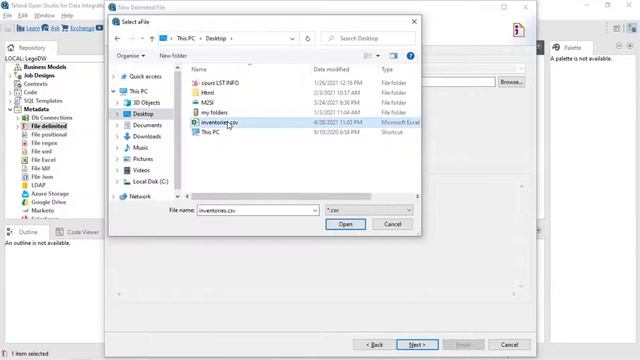This screenshot has height=360, width=640.
Task: Open 3D Objects in navigation pane
Action: [147, 102]
